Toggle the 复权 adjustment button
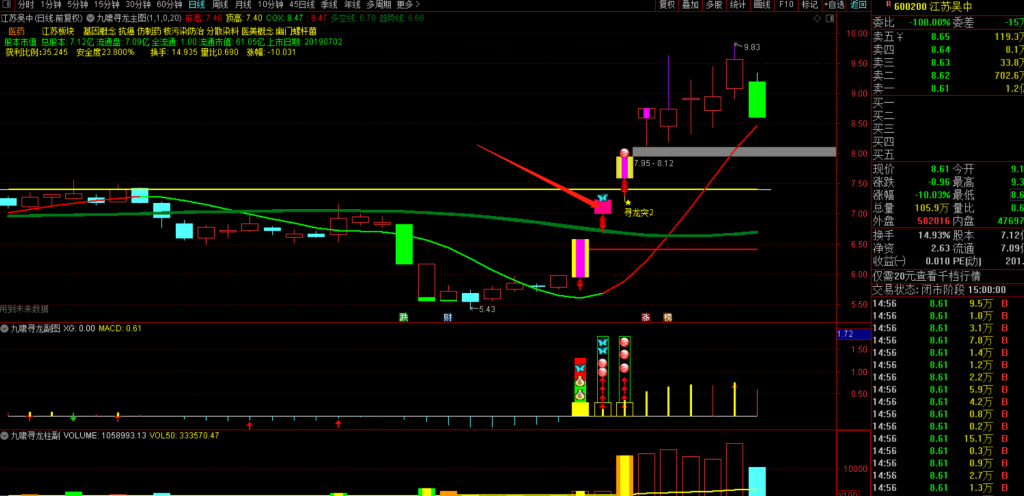Screen dimensions: 1024x496 (x=667, y=5)
